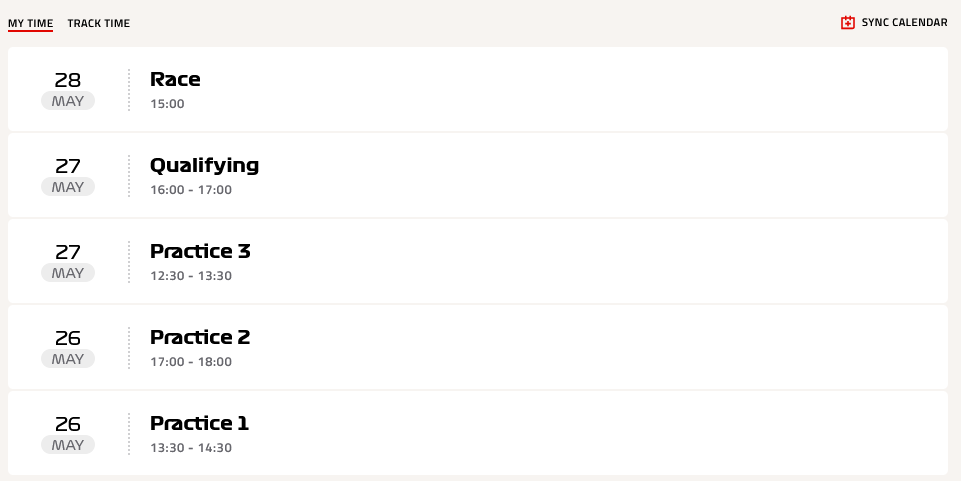This screenshot has height=481, width=961.
Task: Click the Race start time 15:00
Action: click(167, 104)
